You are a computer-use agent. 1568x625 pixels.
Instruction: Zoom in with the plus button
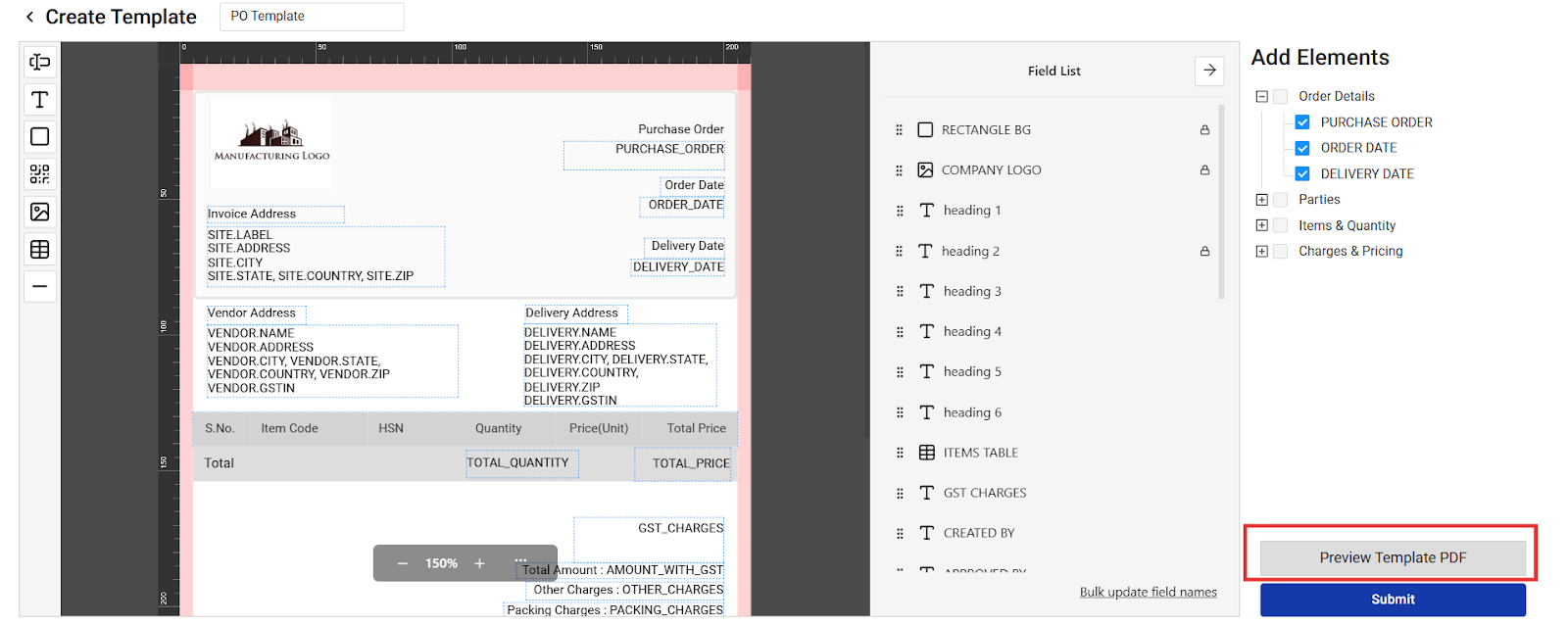coord(480,563)
